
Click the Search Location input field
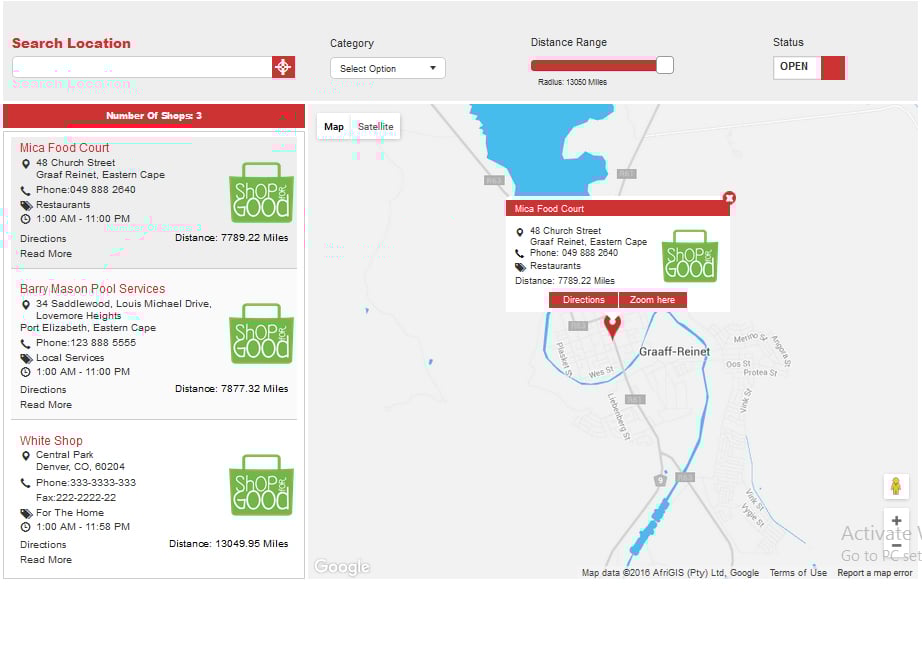(141, 67)
